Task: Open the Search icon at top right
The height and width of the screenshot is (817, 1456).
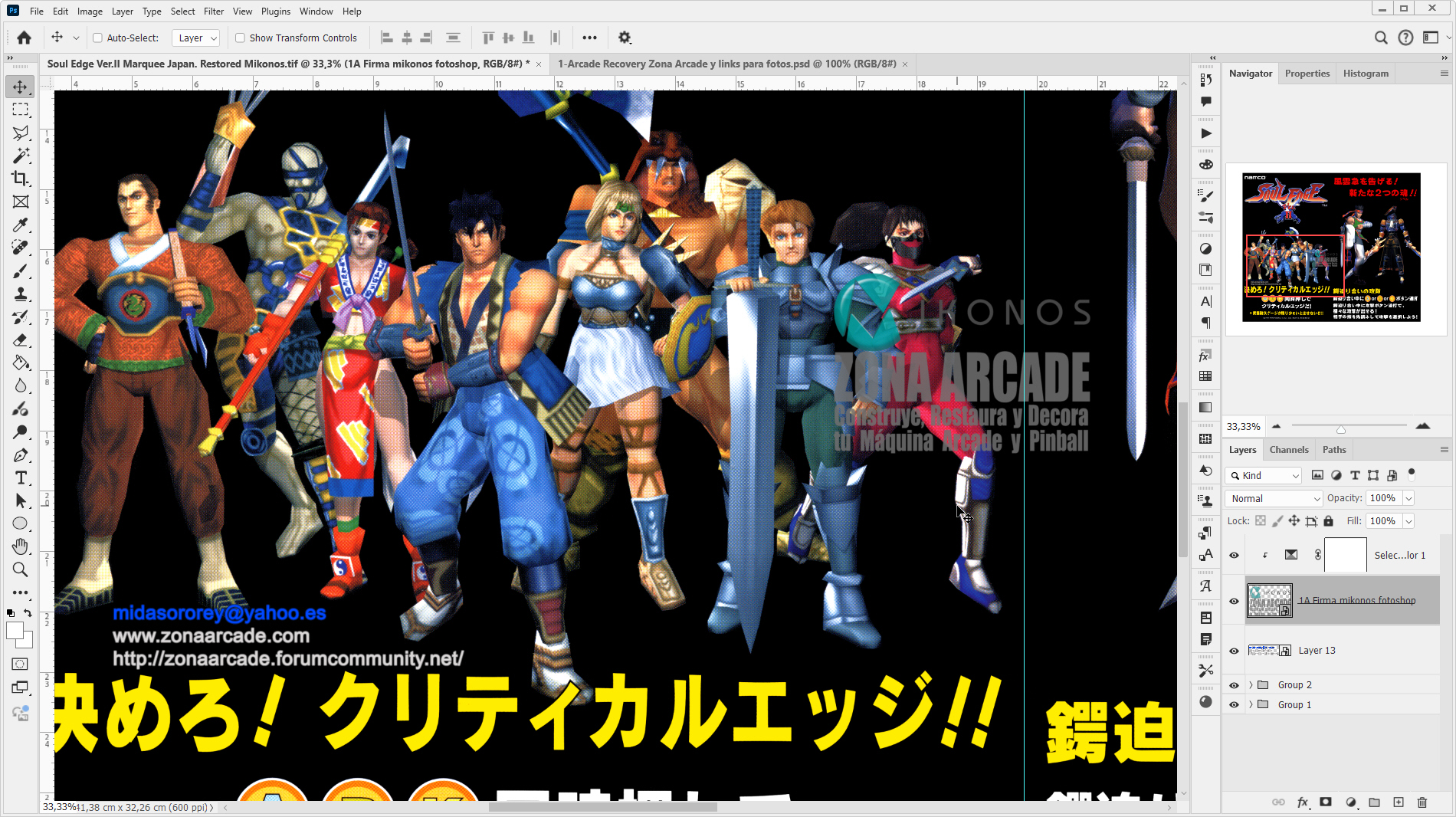Action: coord(1381,38)
